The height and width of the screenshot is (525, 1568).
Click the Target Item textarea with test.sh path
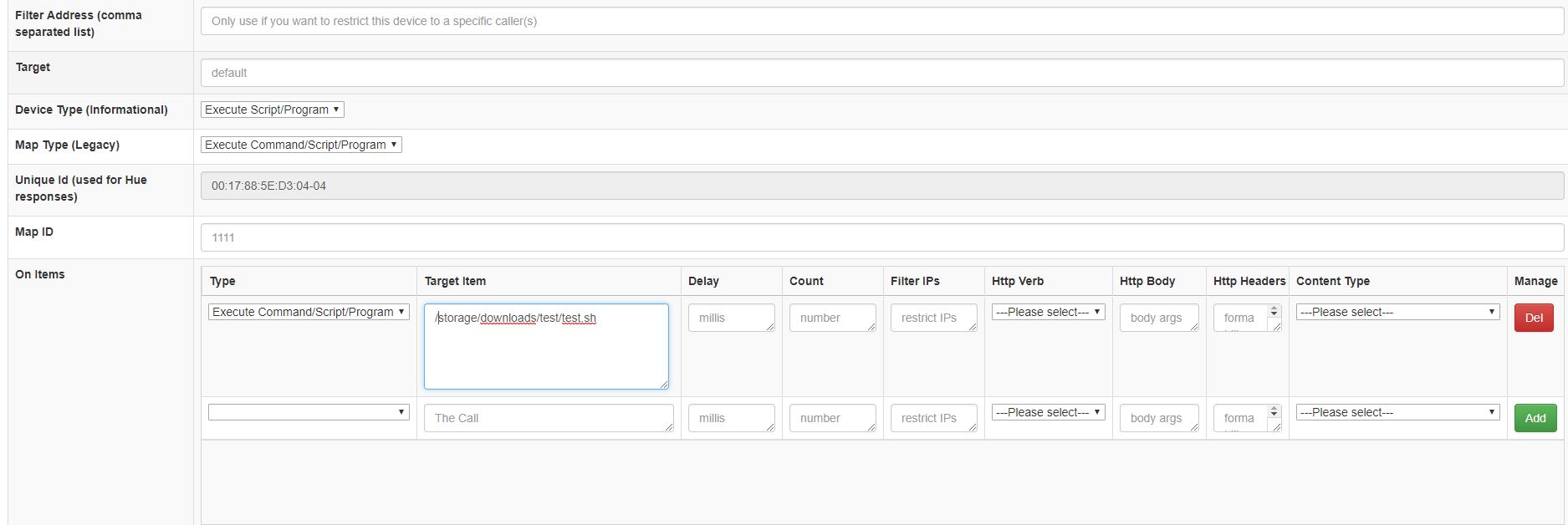[x=546, y=346]
